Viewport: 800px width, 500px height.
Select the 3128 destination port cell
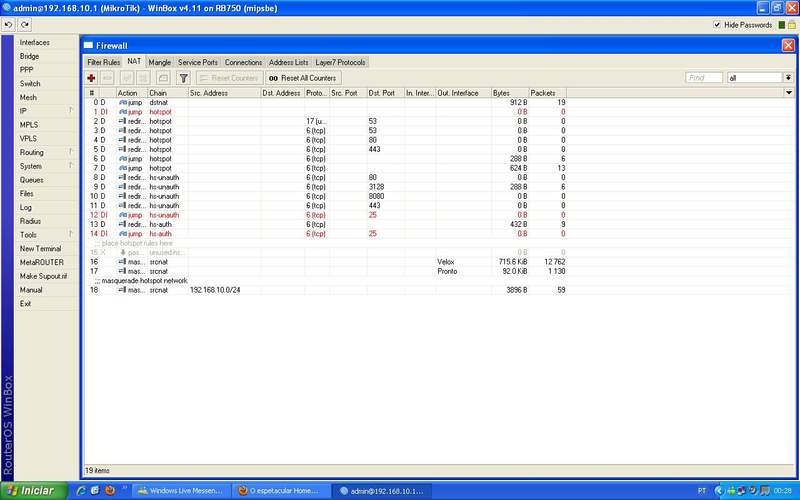coord(377,187)
